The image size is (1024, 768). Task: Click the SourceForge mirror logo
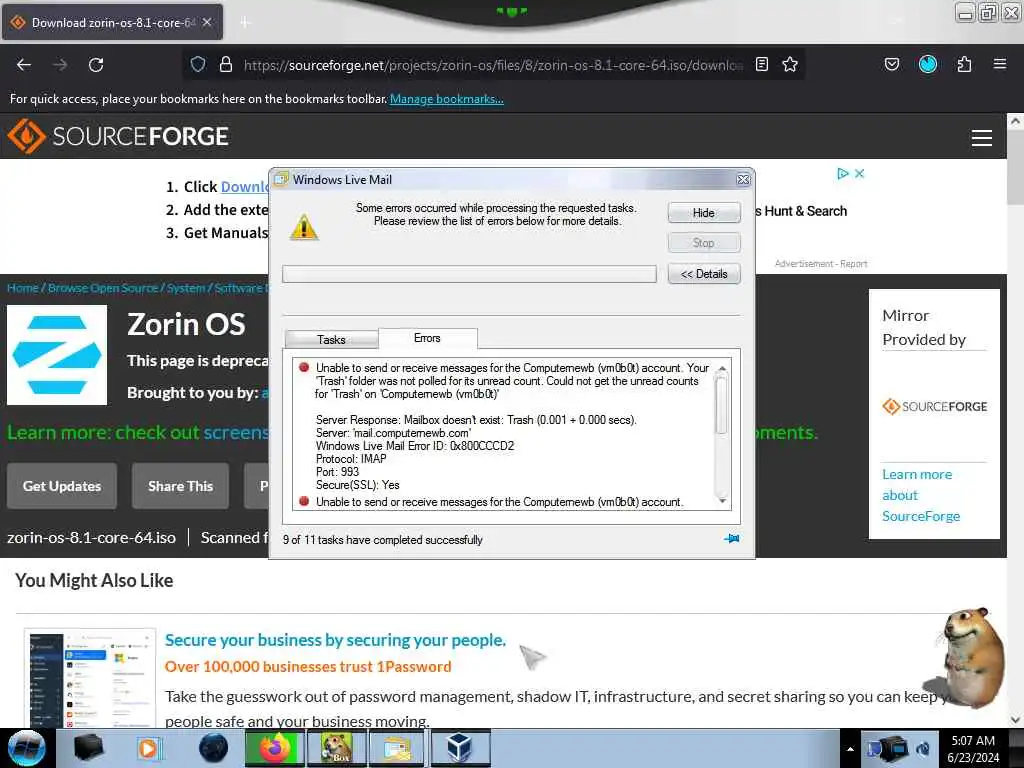[935, 406]
